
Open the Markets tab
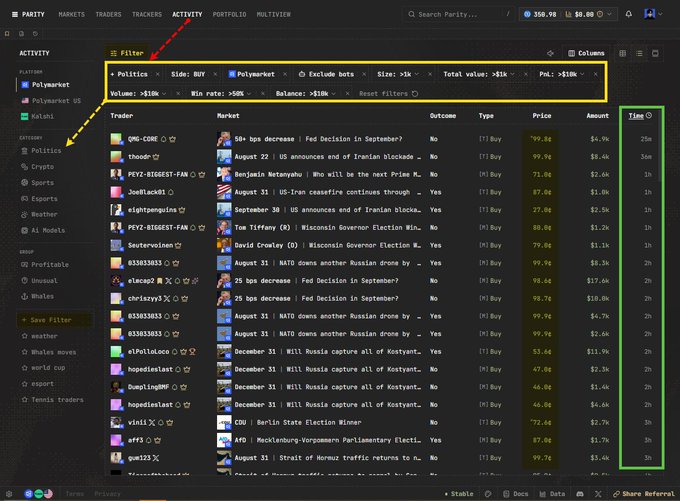click(72, 14)
